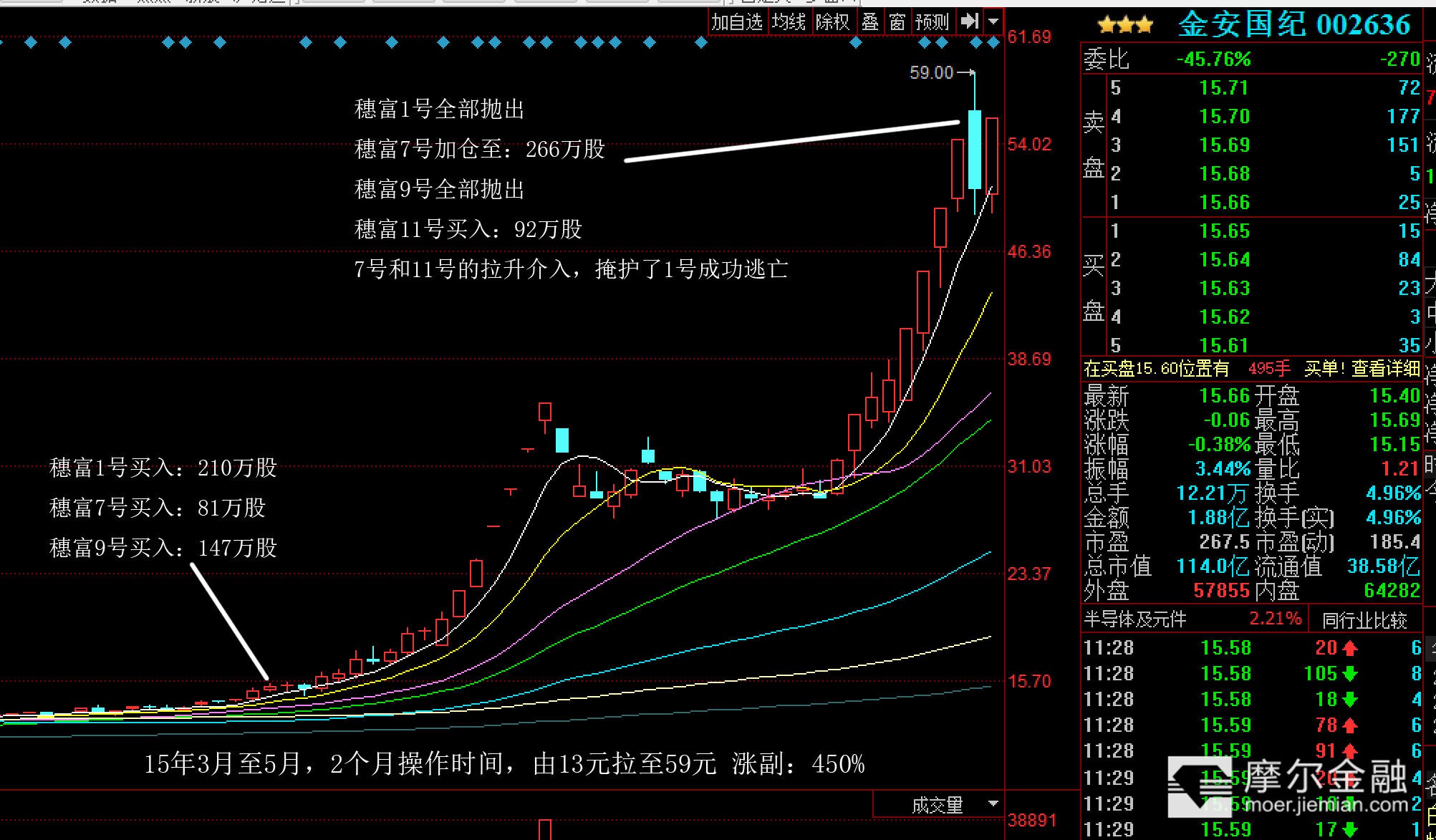
Task: Click the red up arrow beside volume 20
Action: click(x=1350, y=648)
